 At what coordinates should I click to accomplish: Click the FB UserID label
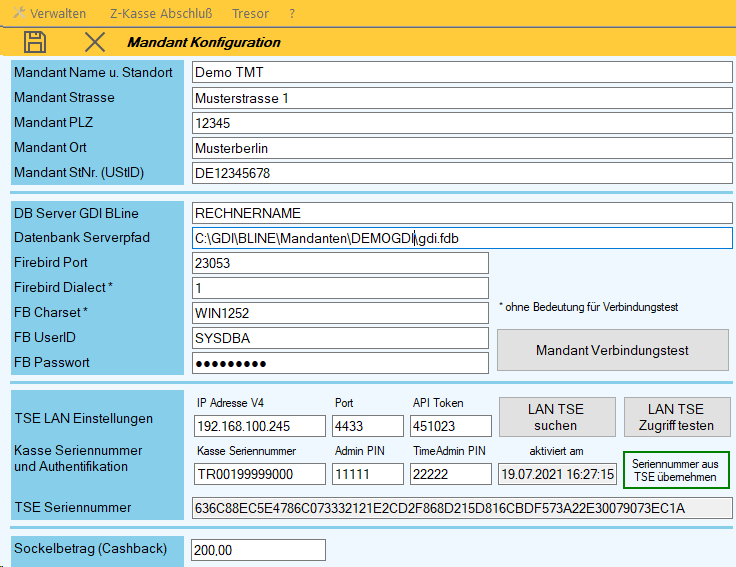[x=45, y=337]
